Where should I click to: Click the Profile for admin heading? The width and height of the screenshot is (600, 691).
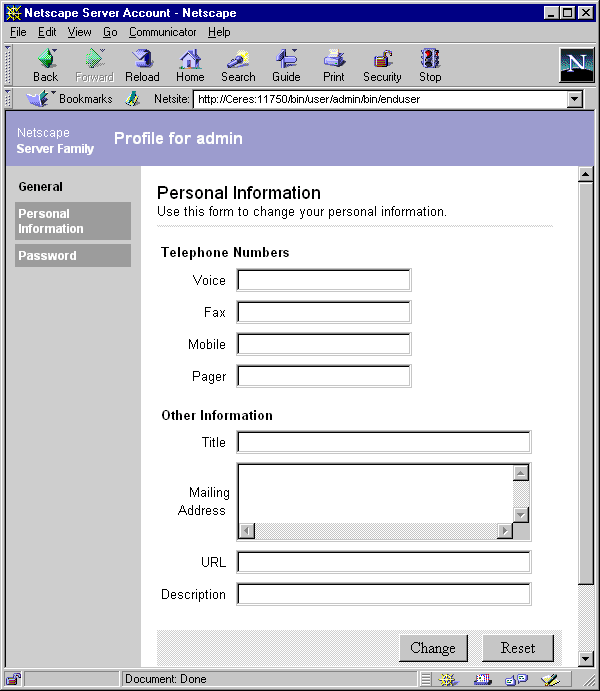[x=178, y=138]
